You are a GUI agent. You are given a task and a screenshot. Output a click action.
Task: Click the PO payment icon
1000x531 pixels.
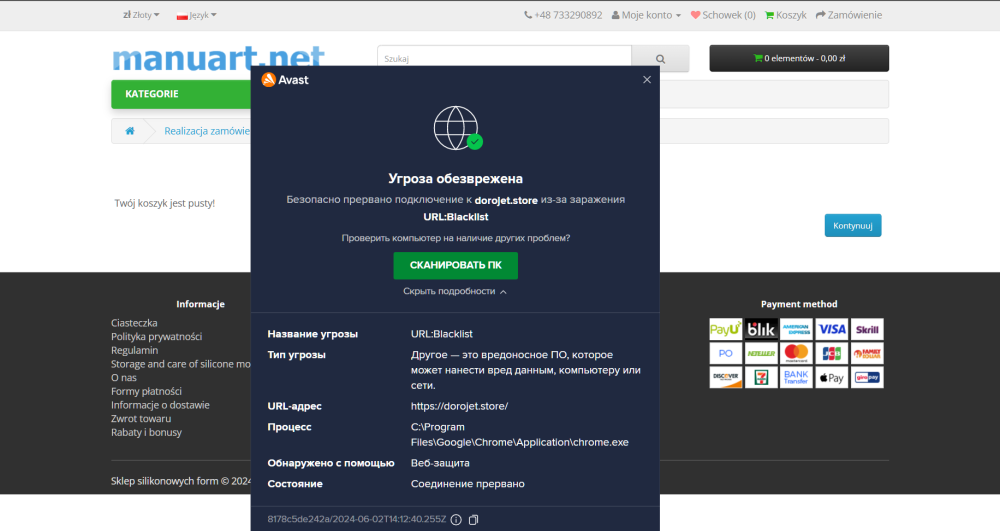[x=726, y=353]
